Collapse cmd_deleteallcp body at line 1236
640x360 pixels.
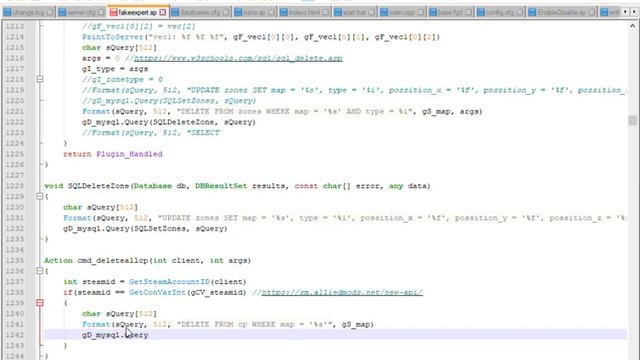tap(40, 271)
